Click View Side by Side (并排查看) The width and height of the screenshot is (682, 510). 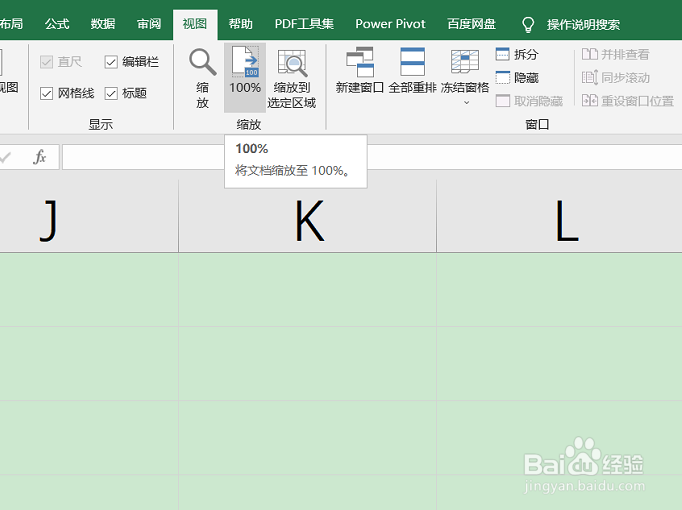tap(615, 54)
